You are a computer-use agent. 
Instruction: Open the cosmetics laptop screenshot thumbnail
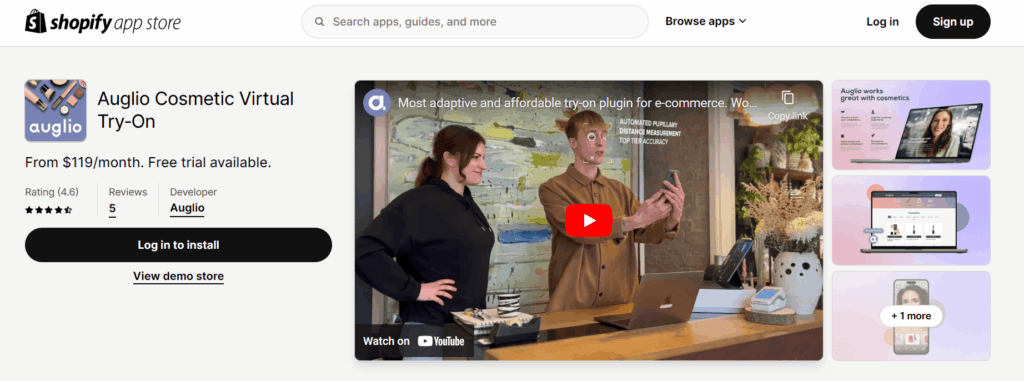[x=911, y=125]
